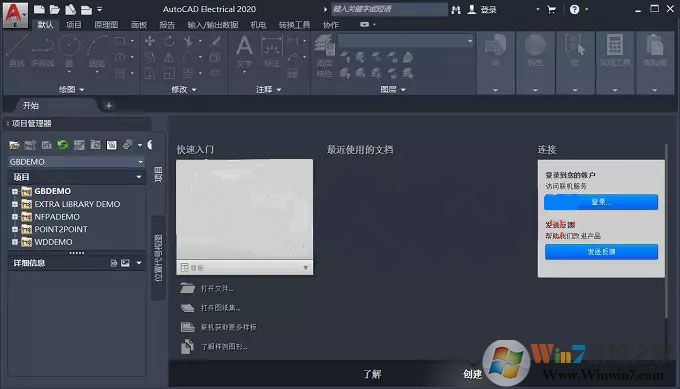Select the Polyline tool in the ribbon
The height and width of the screenshot is (389, 680).
click(43, 52)
